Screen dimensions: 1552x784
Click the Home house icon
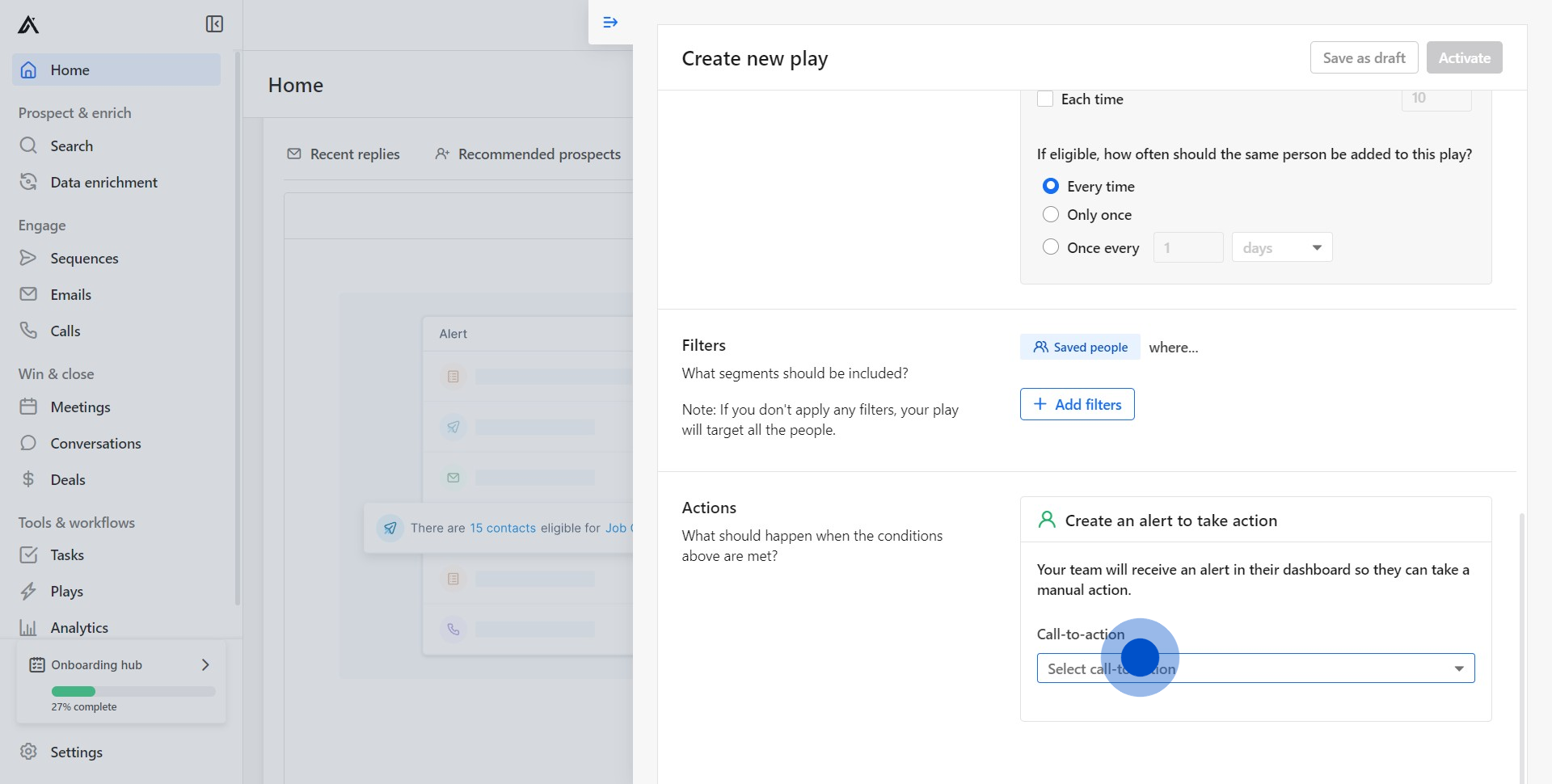point(28,70)
